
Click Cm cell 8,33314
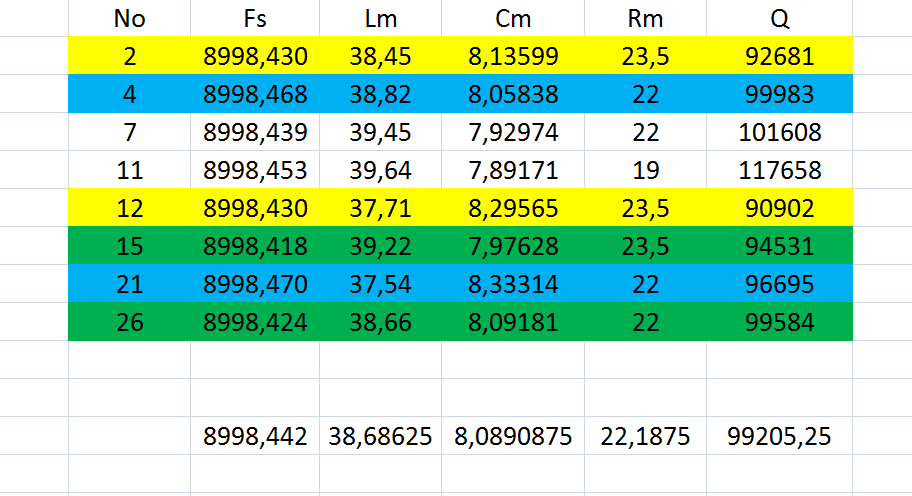(513, 284)
